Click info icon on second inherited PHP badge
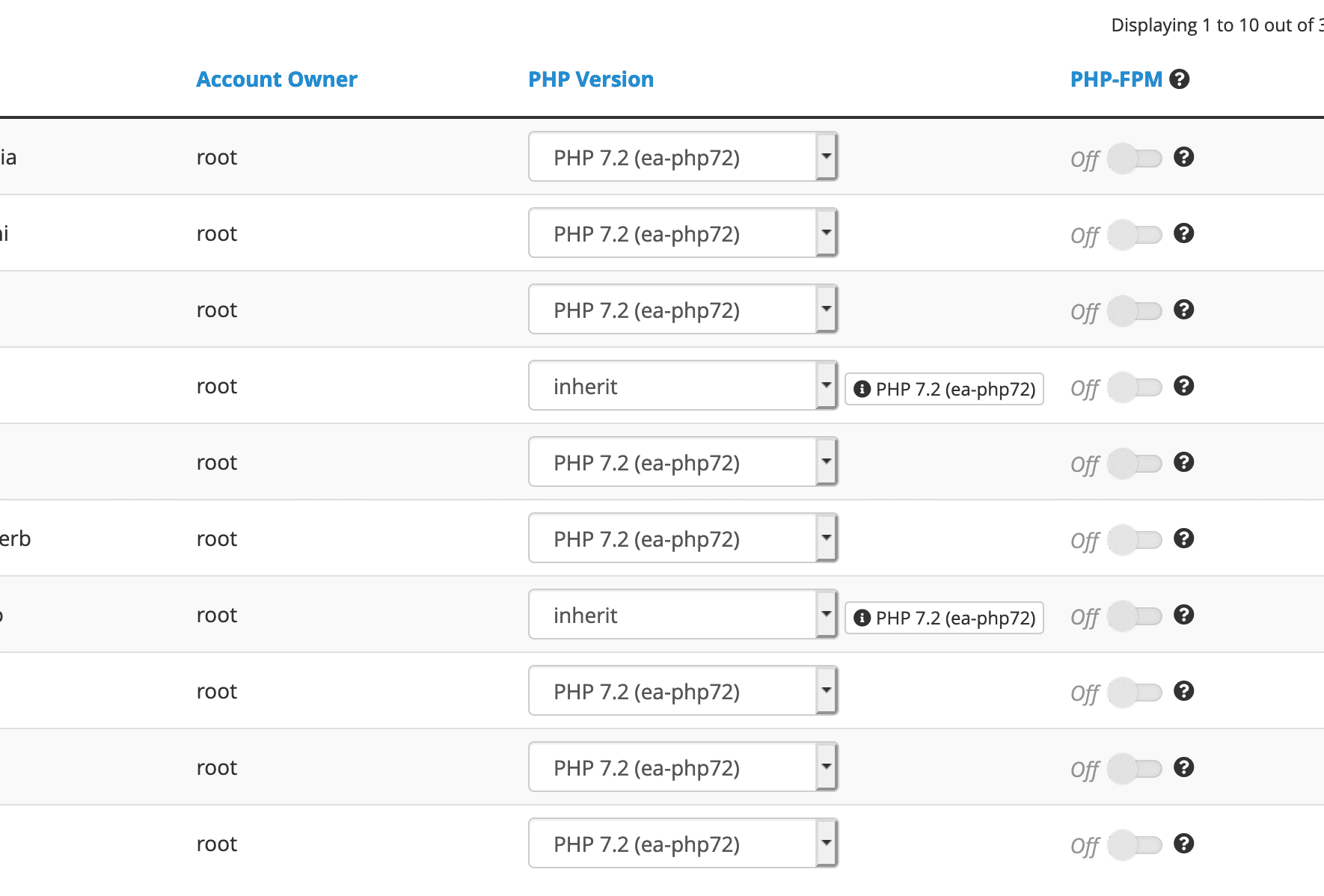 862,618
